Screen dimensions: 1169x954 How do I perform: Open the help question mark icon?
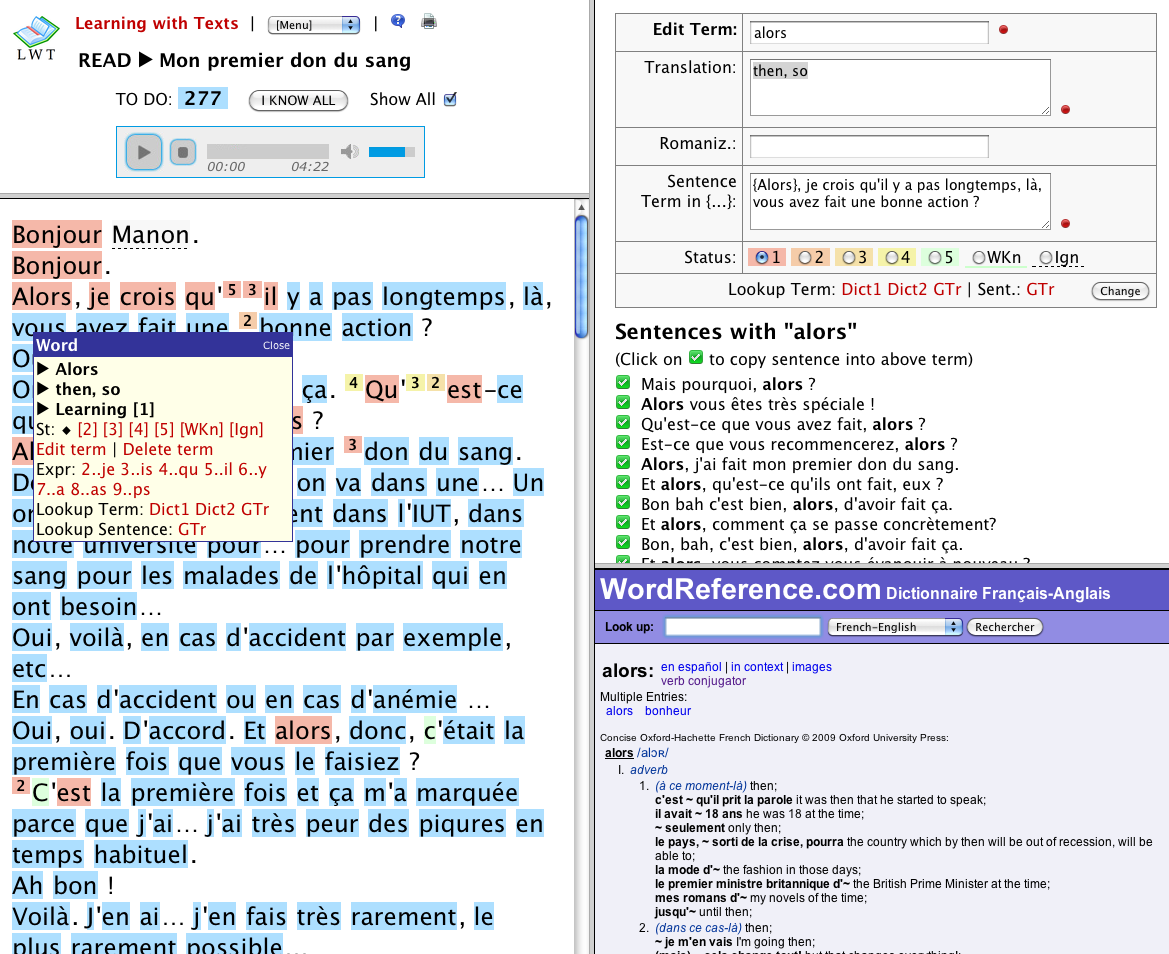pyautogui.click(x=398, y=21)
